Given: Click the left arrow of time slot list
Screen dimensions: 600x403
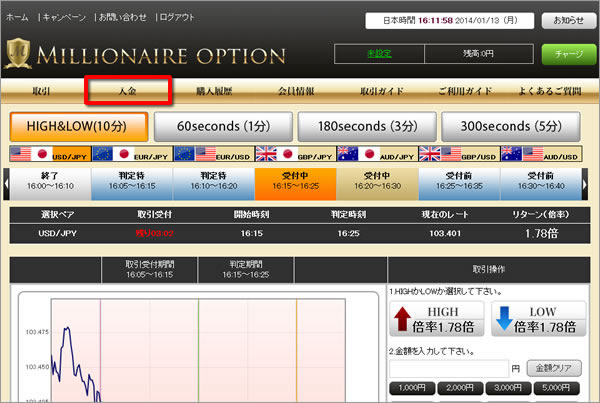Looking at the screenshot, I should 6,184.
